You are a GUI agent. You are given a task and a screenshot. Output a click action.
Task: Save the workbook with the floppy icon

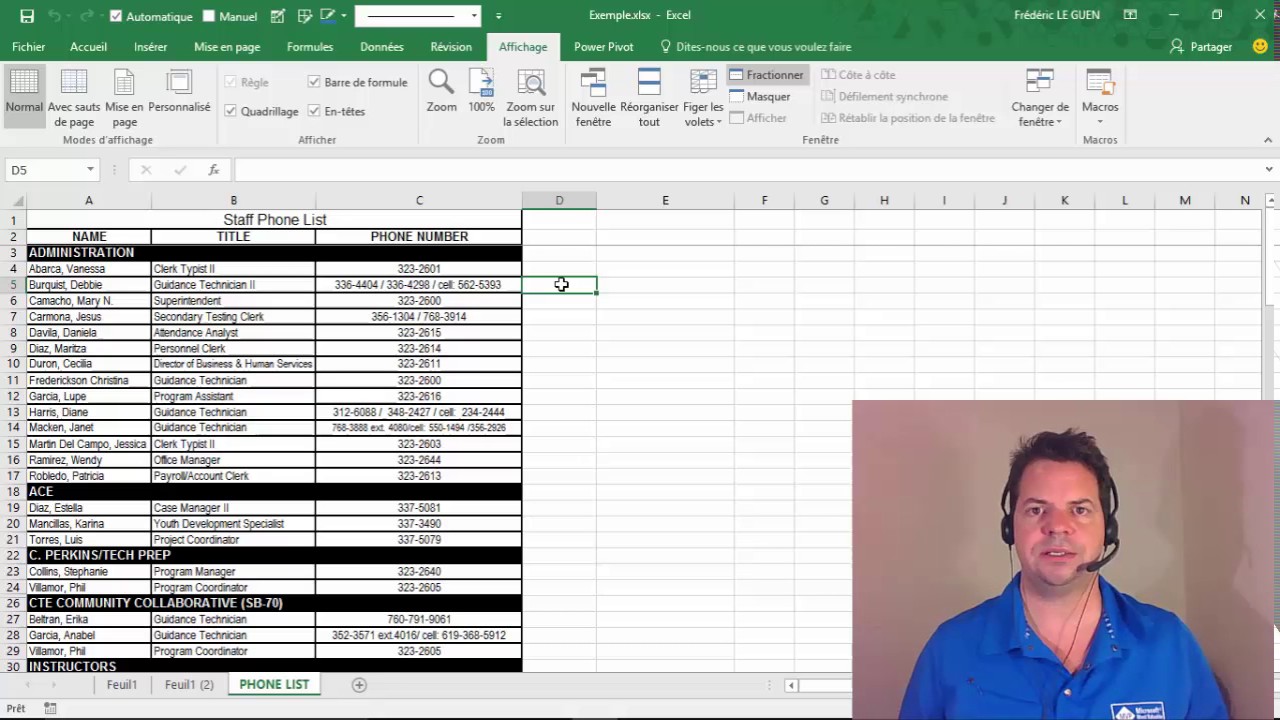pyautogui.click(x=27, y=16)
